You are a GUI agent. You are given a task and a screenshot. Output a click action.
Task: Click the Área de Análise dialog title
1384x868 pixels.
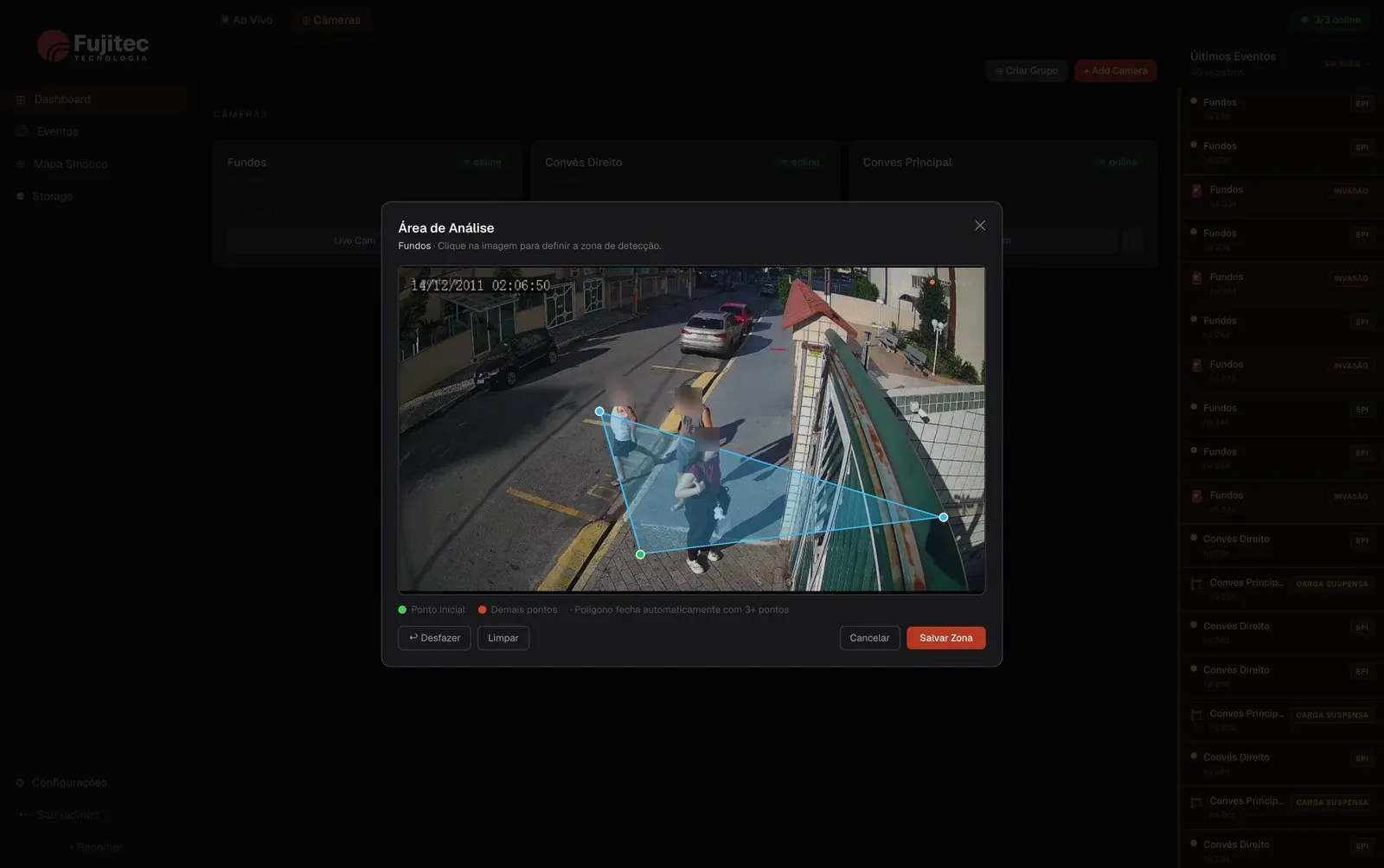tap(446, 228)
